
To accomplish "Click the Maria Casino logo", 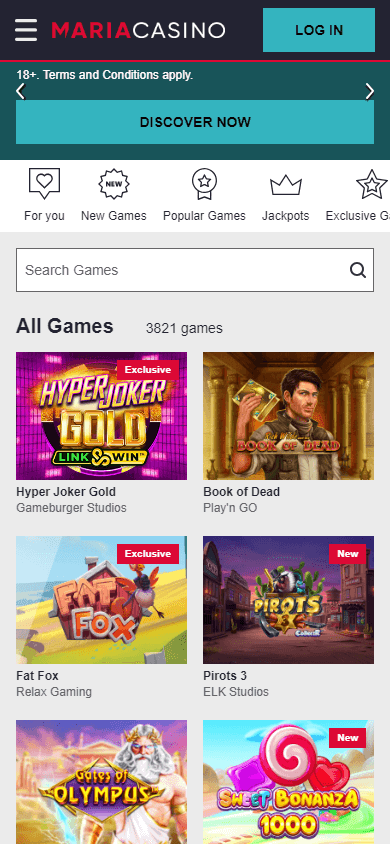I will [x=138, y=30].
